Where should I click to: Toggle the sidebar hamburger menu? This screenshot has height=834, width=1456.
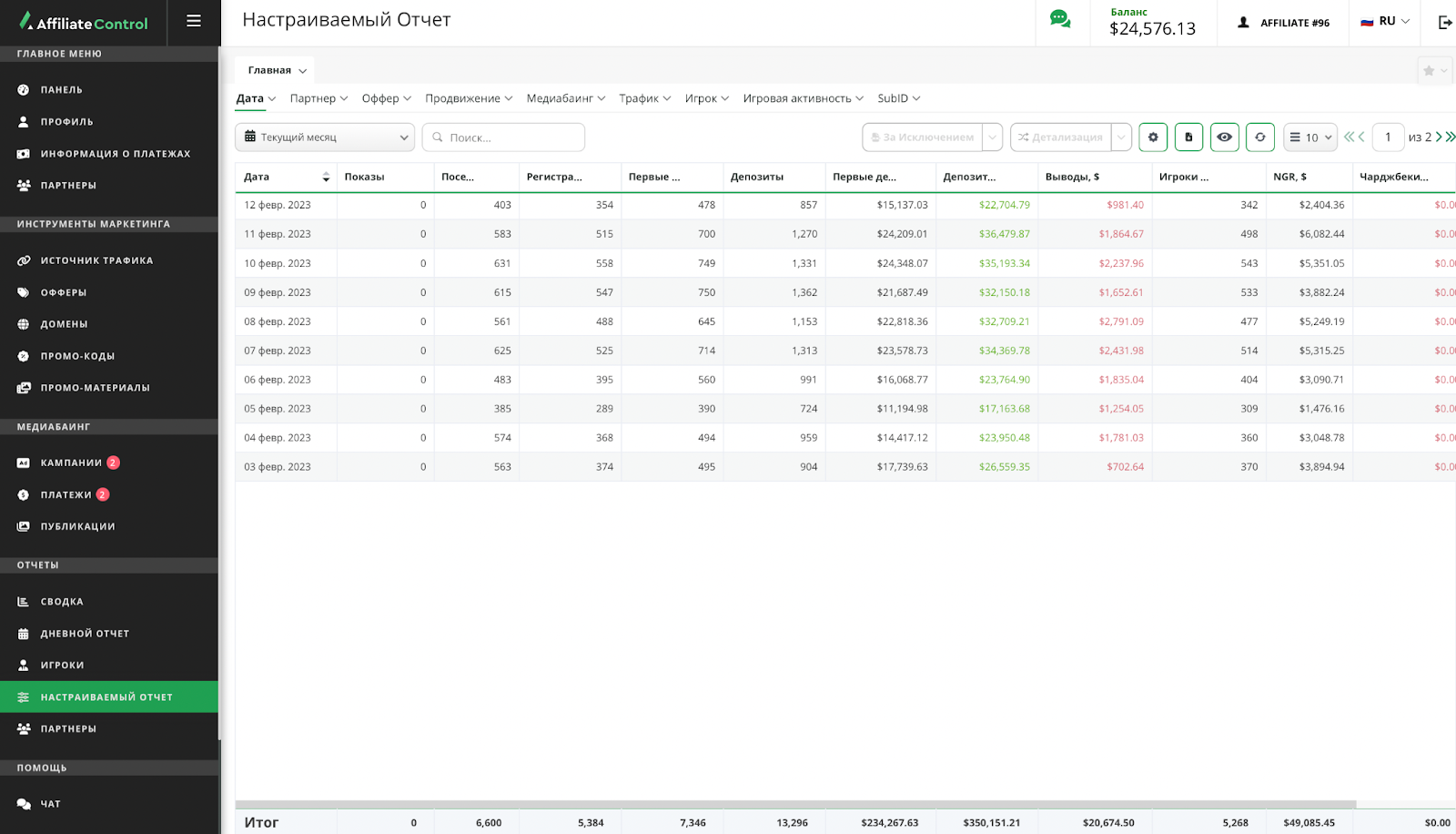coord(194,21)
